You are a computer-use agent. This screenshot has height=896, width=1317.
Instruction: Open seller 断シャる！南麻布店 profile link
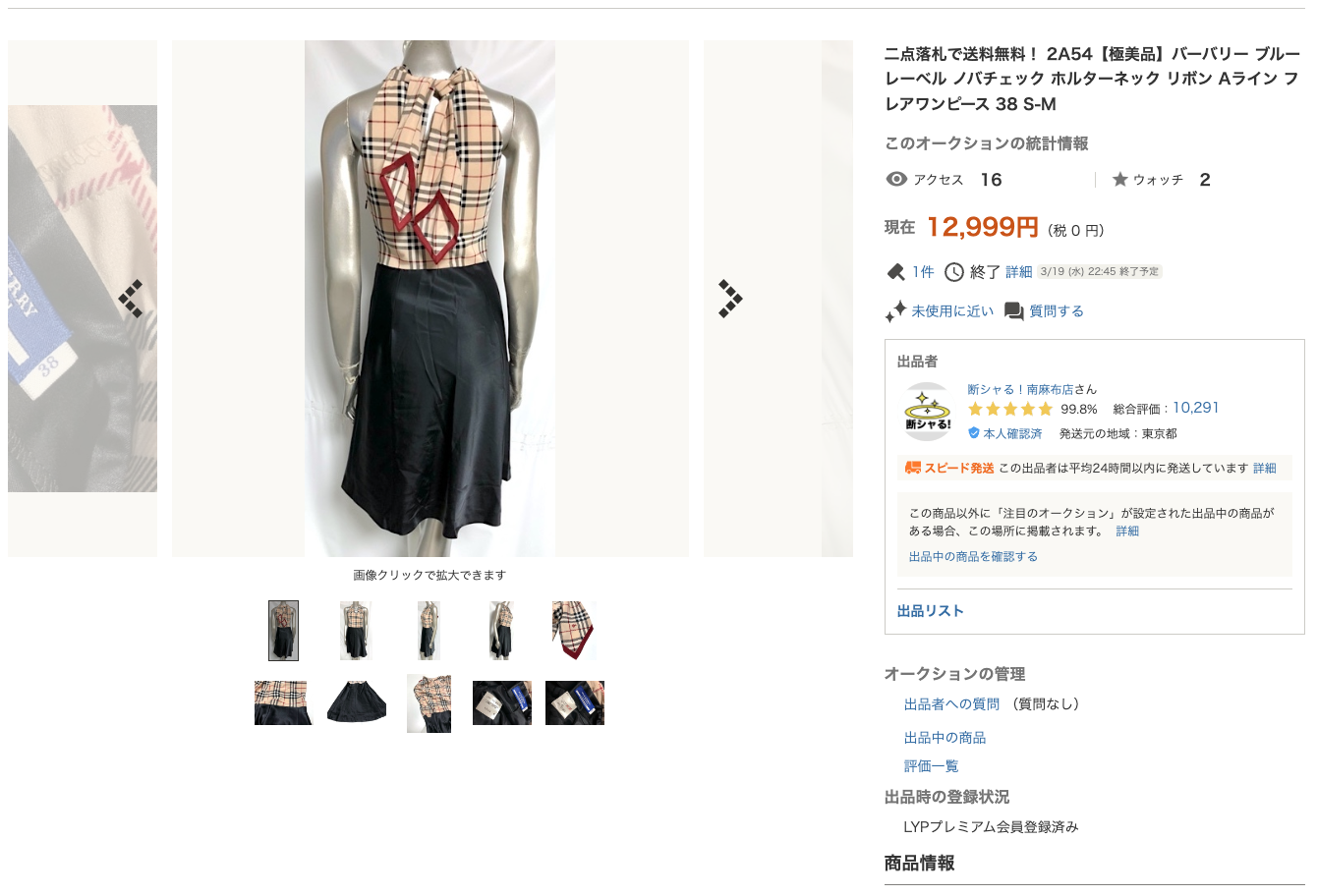click(x=1019, y=389)
